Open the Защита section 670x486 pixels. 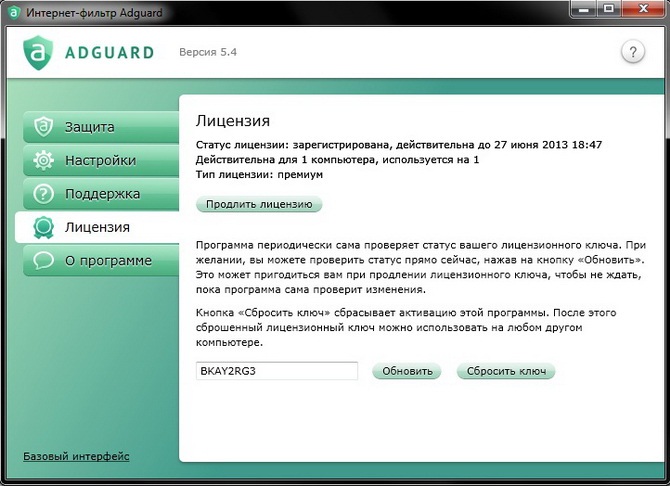point(101,127)
